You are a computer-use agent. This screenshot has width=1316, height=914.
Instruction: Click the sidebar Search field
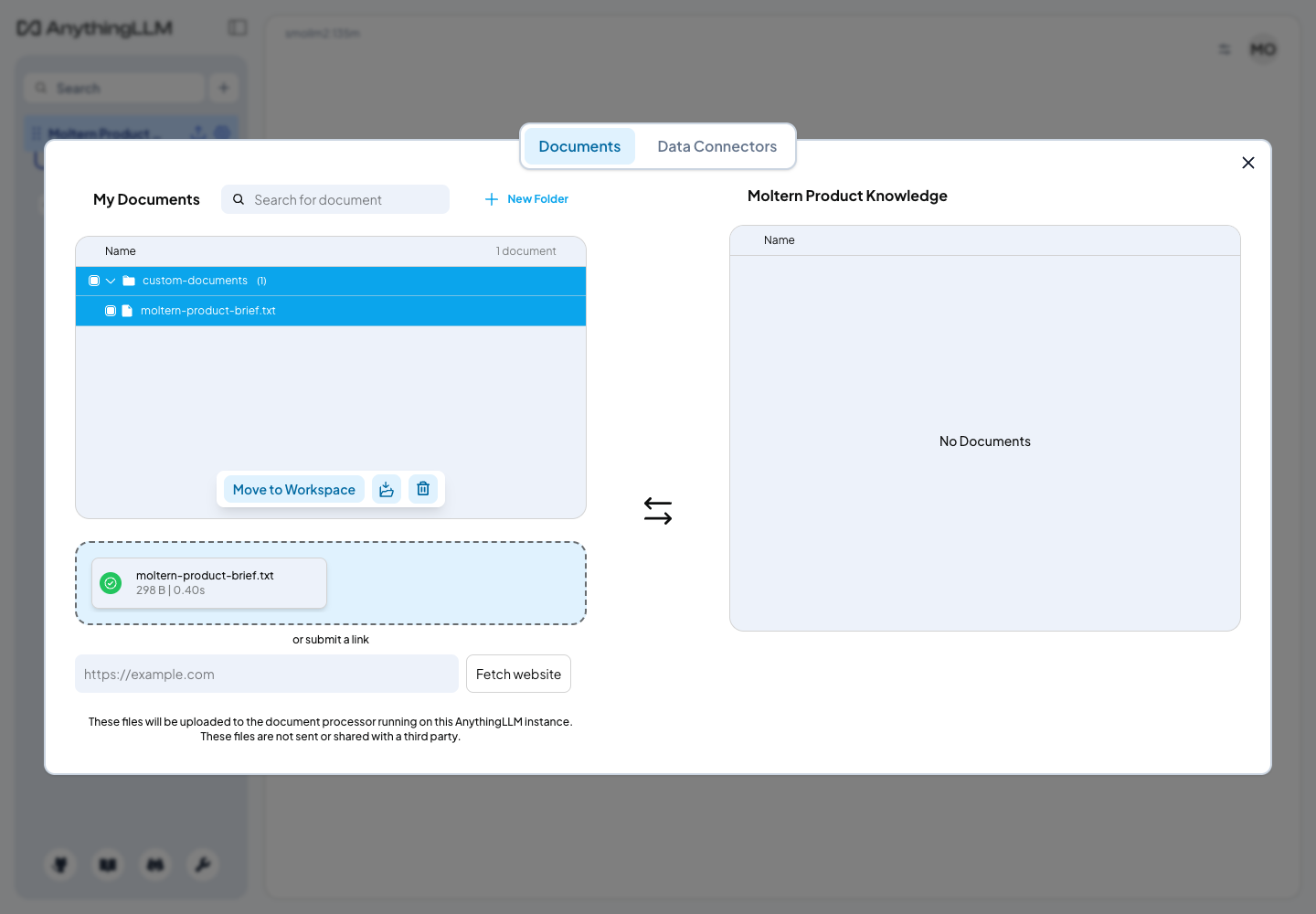[x=114, y=88]
